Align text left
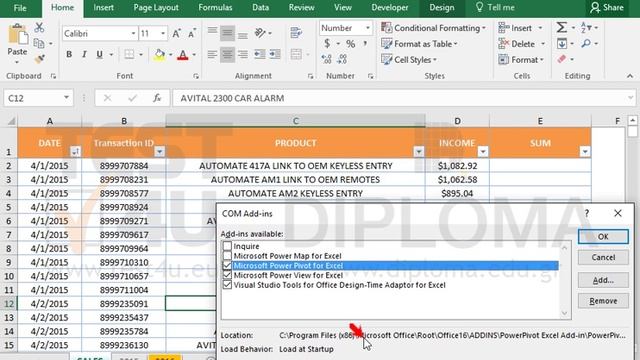The width and height of the screenshot is (640, 360). click(212, 54)
